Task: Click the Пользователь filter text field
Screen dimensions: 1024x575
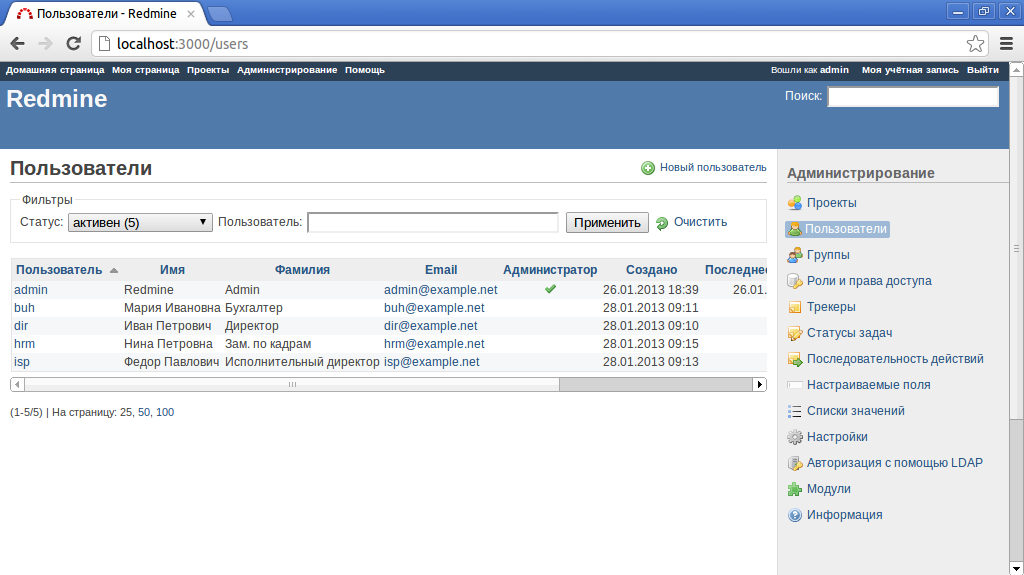Action: coord(432,222)
